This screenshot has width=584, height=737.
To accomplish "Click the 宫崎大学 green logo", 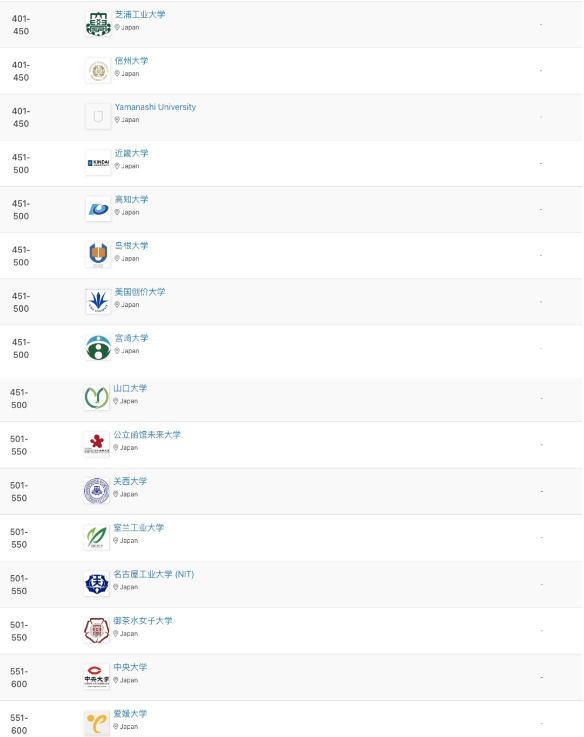I will (98, 348).
